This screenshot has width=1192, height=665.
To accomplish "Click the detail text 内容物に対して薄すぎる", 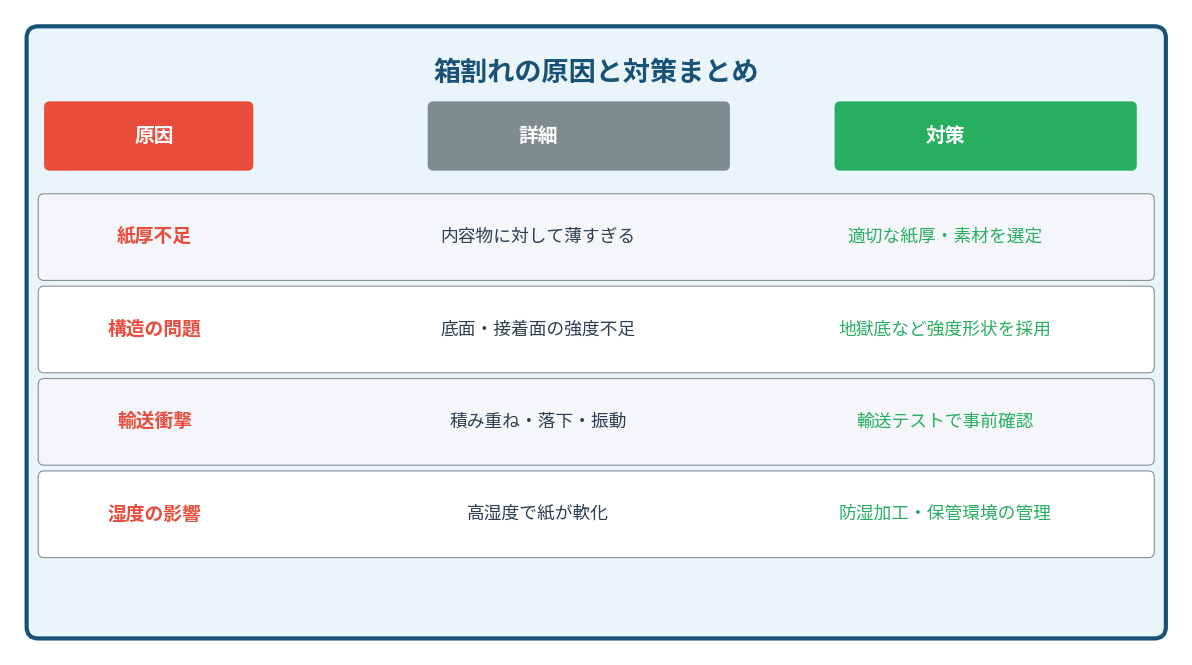I will tap(538, 236).
